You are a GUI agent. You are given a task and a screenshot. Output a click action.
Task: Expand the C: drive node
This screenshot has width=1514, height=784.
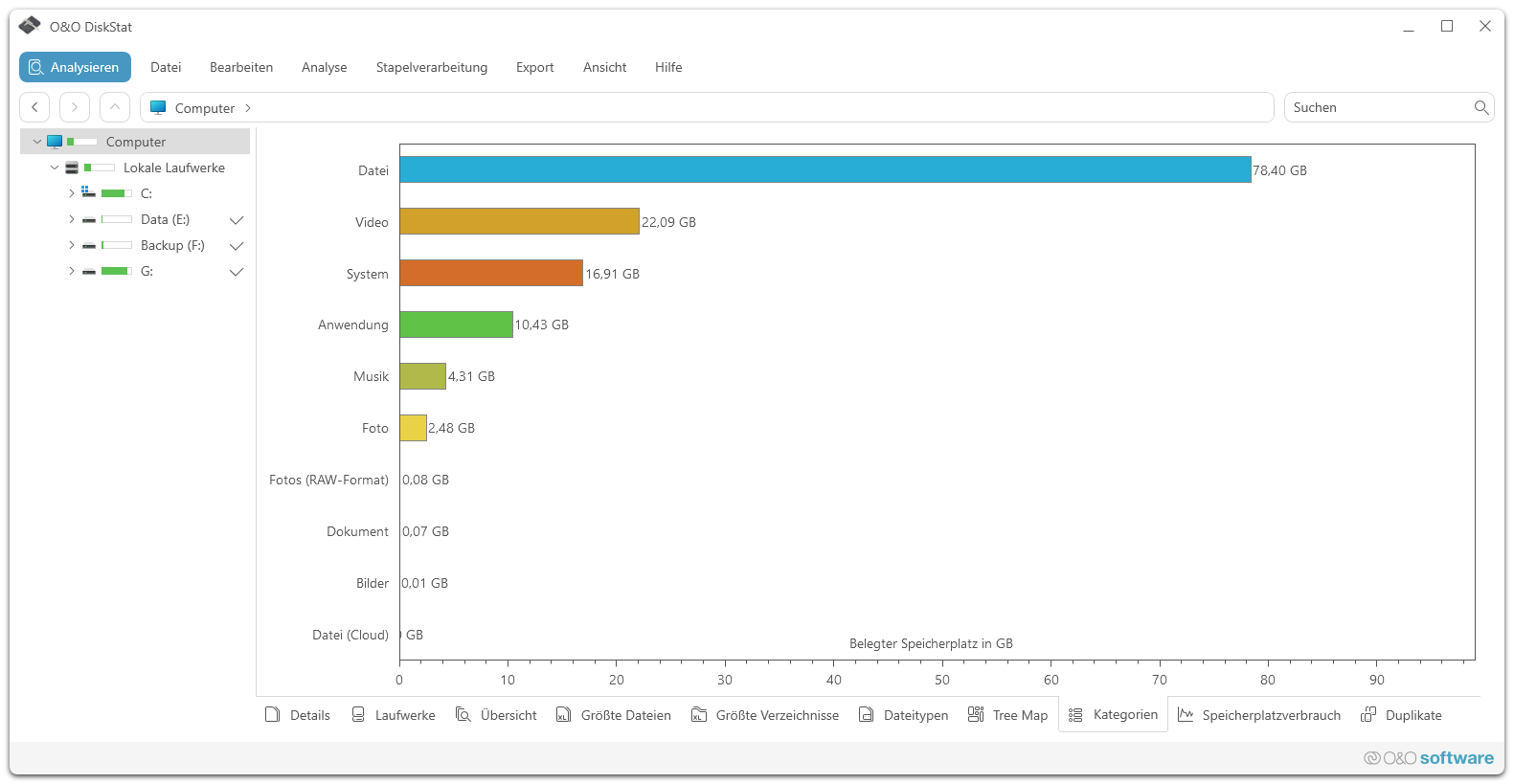coord(71,193)
